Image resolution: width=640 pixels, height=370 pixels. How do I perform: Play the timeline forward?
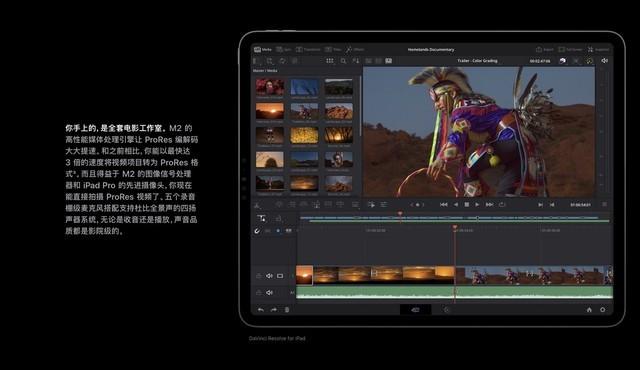click(477, 204)
